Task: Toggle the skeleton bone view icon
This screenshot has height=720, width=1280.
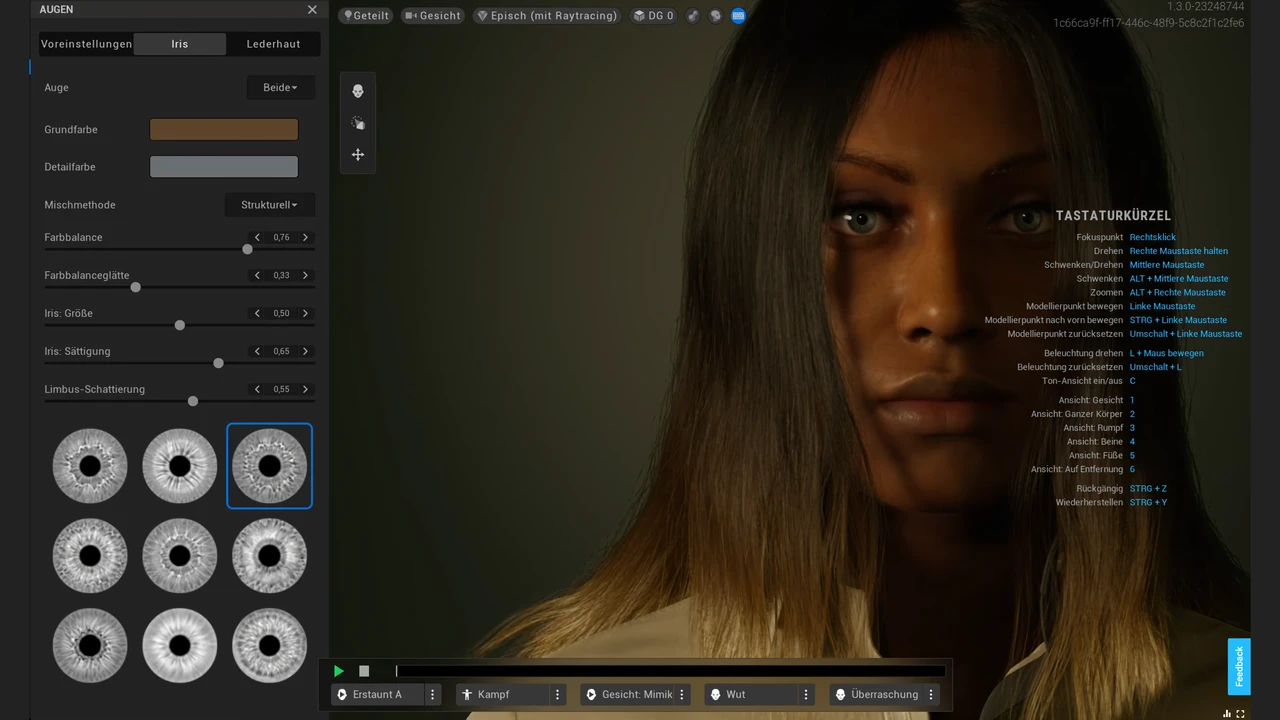Action: click(x=693, y=16)
